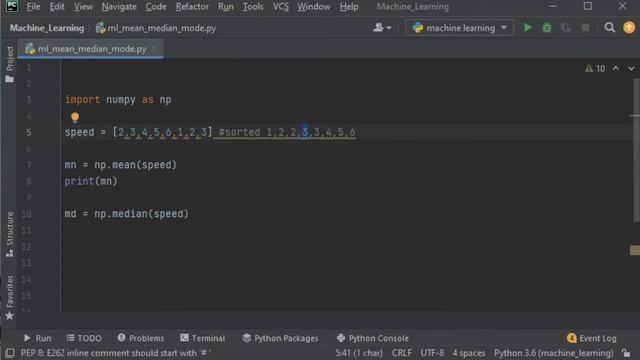Run the machine learning configuration
The height and width of the screenshot is (360, 640).
(x=527, y=28)
